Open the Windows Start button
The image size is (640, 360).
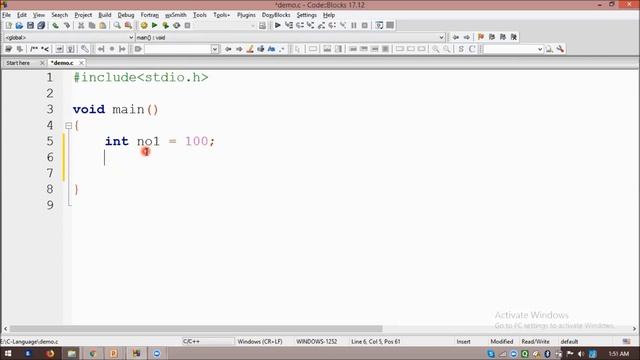[8, 353]
